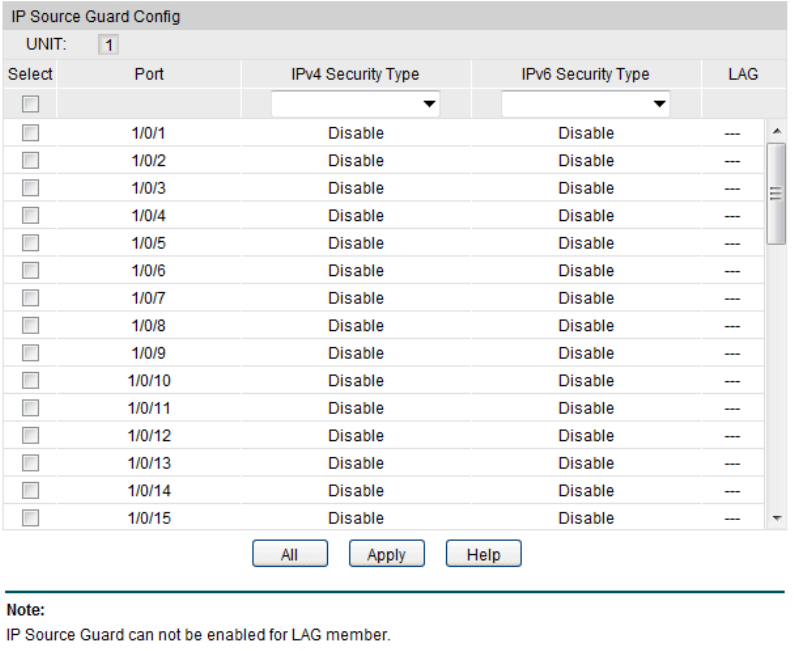Click the All button

coord(290,555)
